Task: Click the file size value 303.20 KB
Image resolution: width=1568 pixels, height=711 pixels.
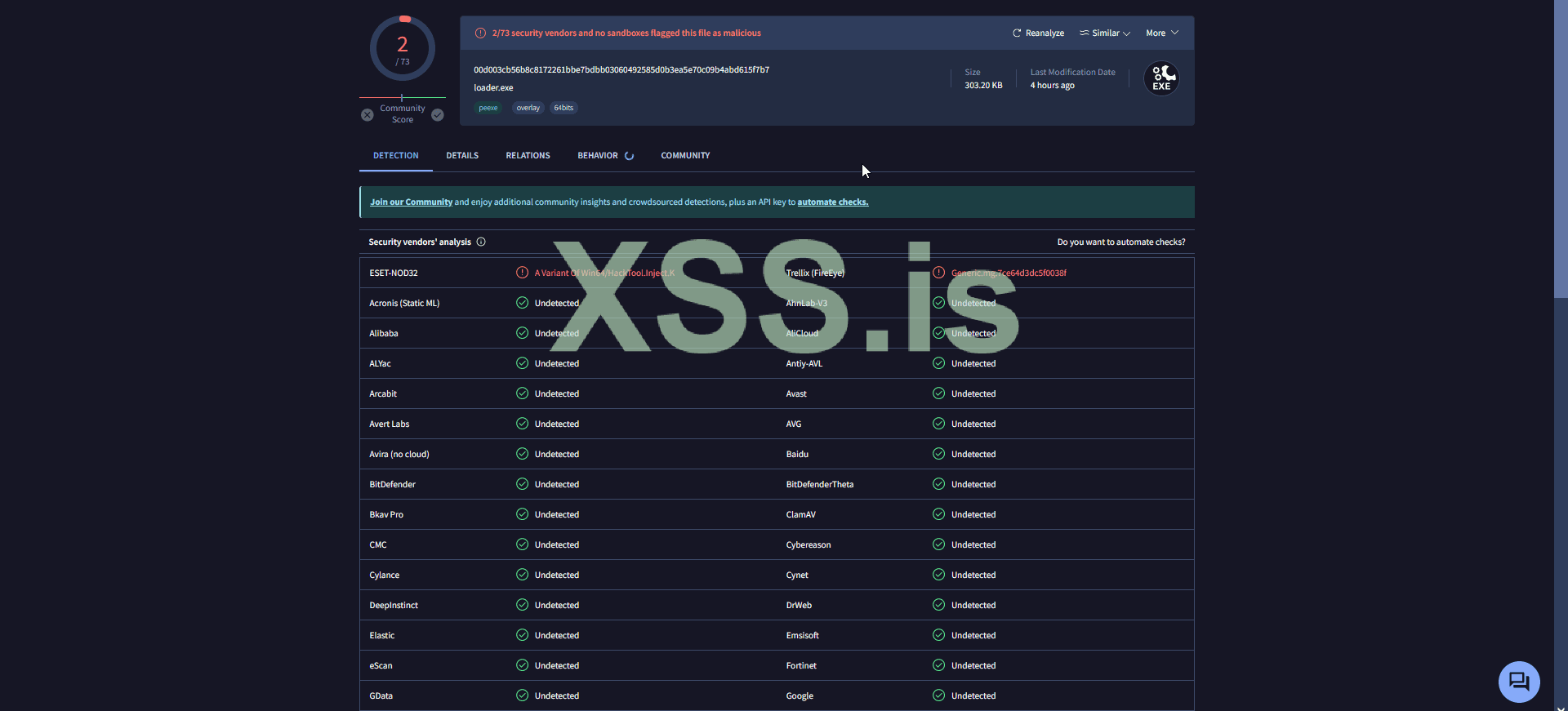Action: coord(983,86)
